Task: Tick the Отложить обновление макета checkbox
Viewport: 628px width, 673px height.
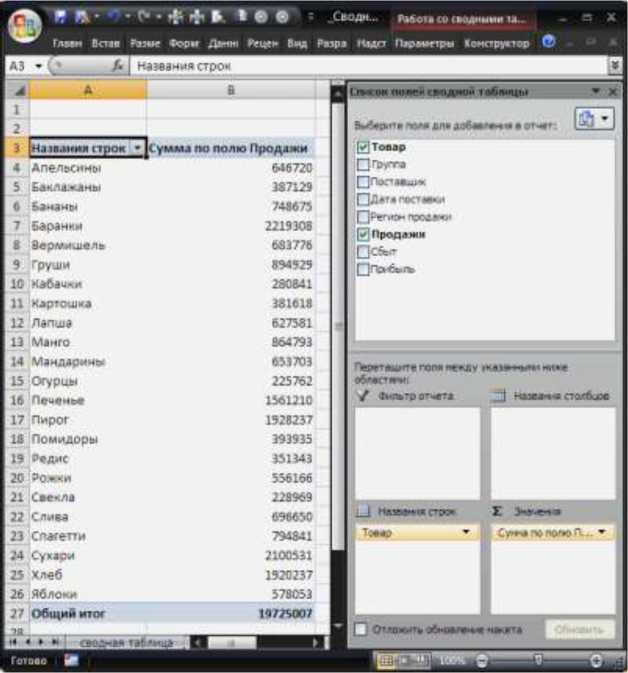Action: [361, 629]
